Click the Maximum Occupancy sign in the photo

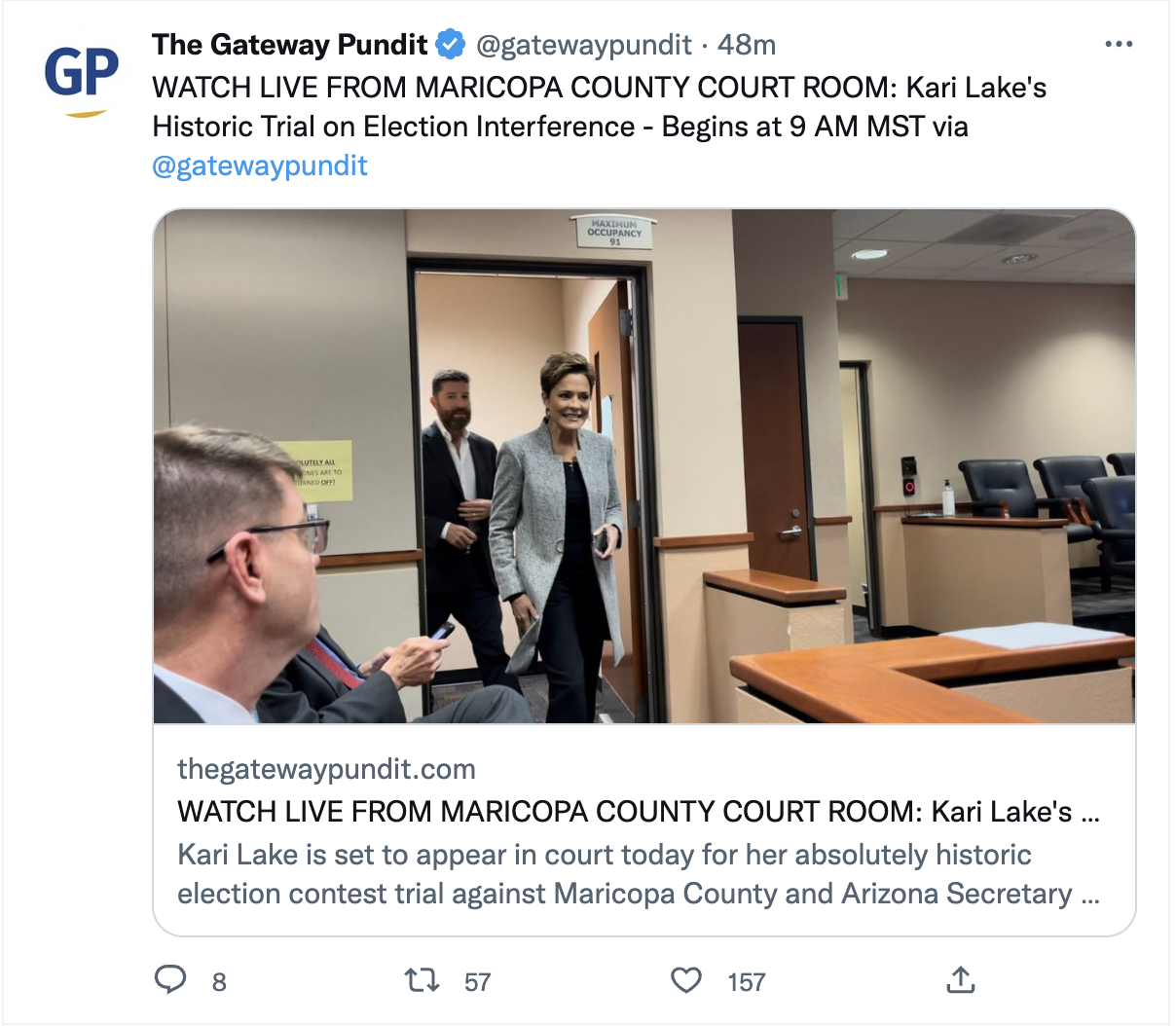614,232
